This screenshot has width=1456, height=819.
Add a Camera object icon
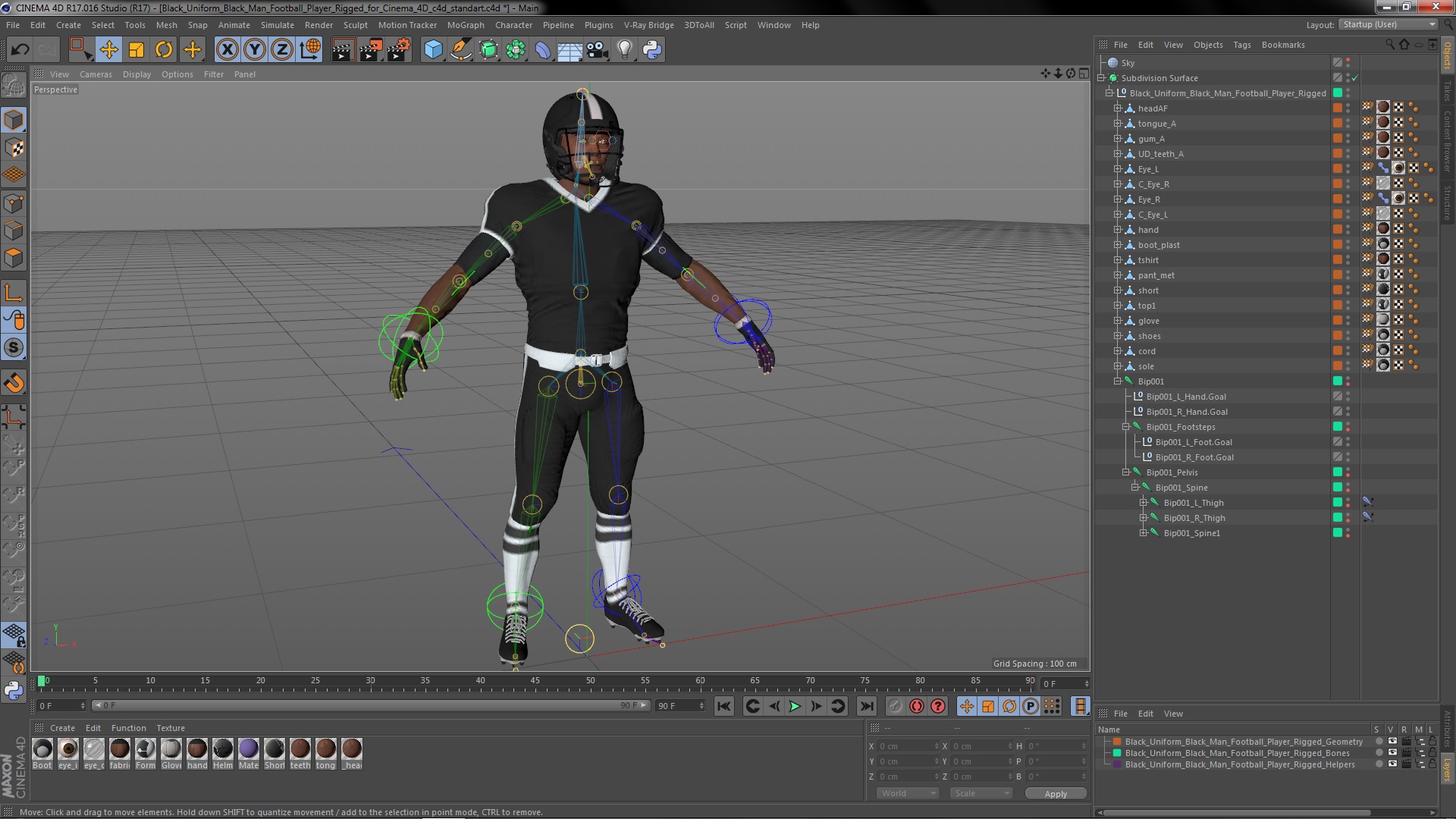(x=598, y=50)
